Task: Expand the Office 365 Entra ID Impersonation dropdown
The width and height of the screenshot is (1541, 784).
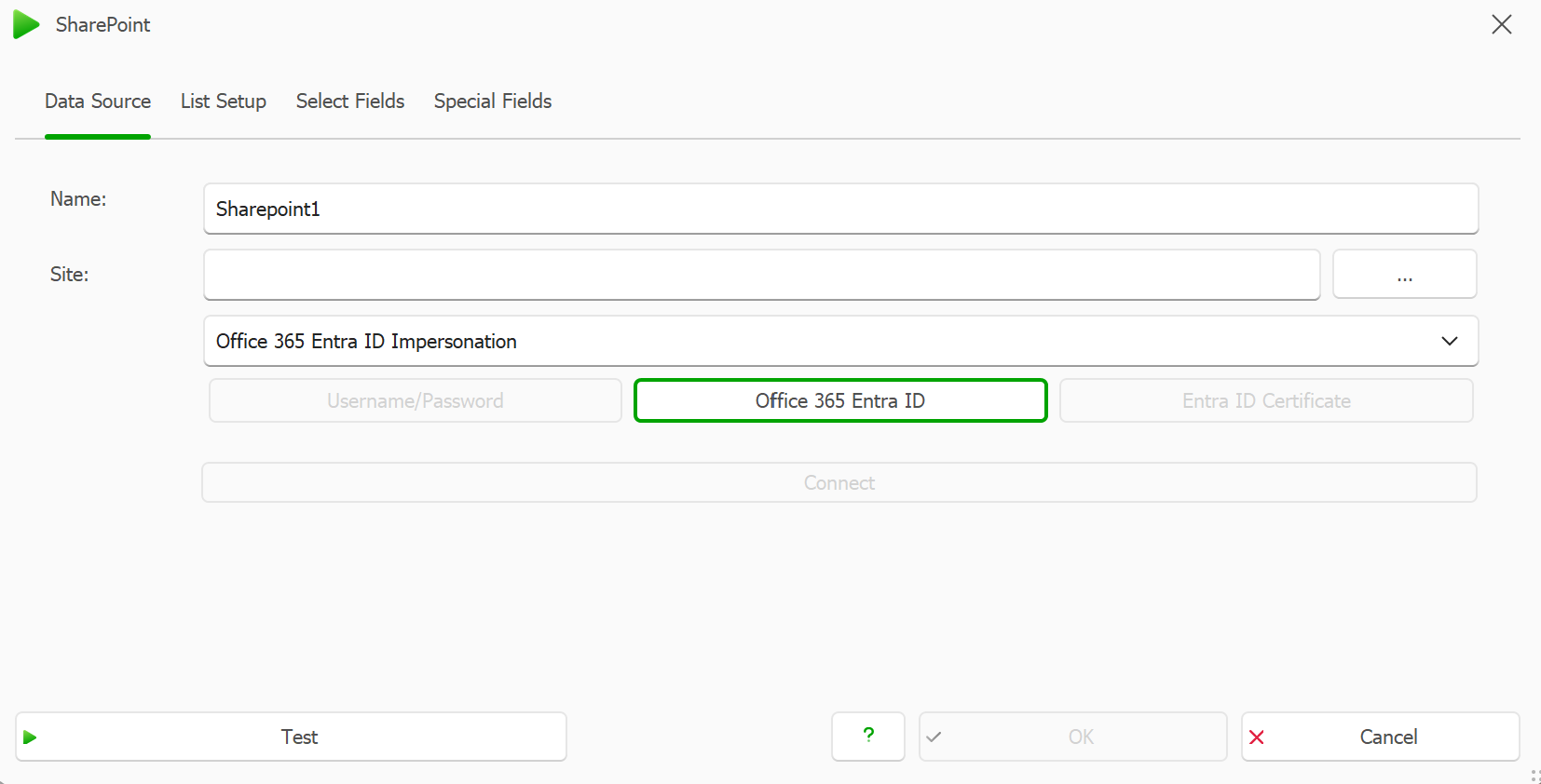Action: coord(840,341)
